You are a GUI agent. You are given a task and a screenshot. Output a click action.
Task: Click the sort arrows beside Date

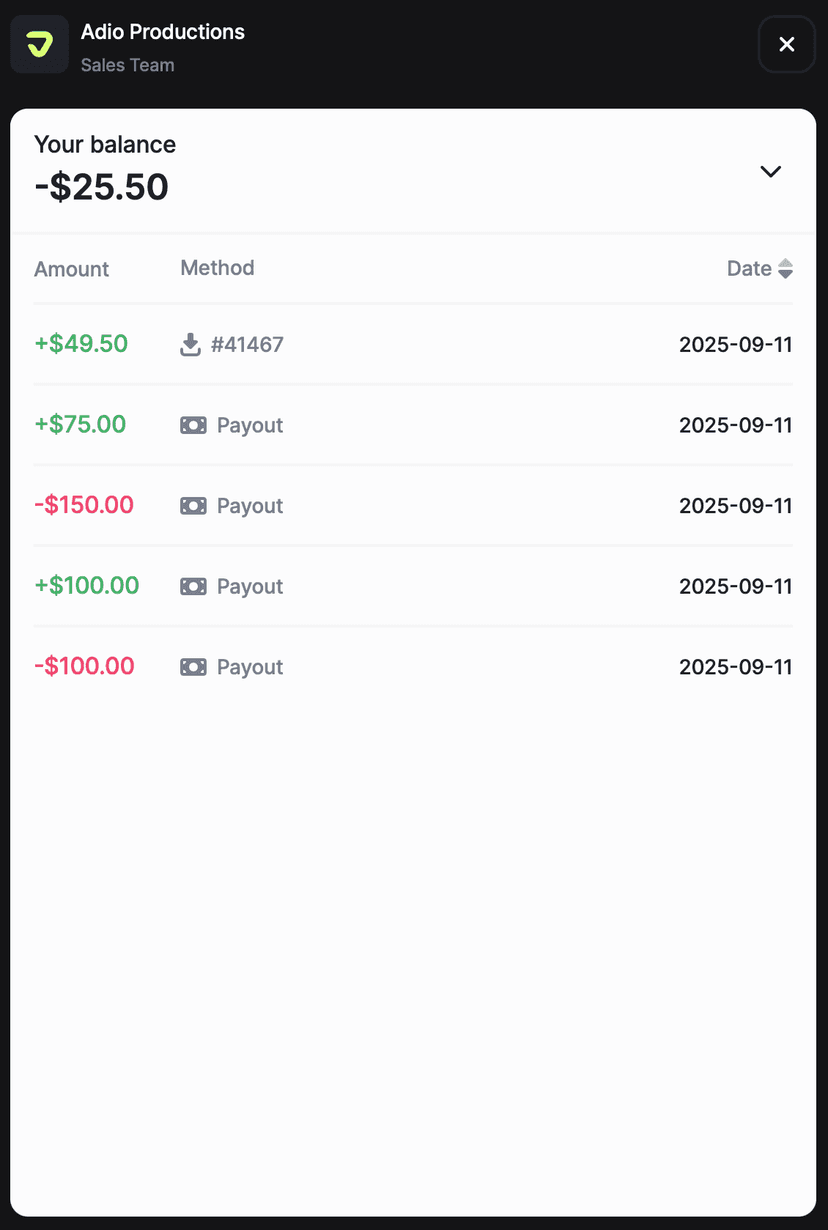tap(786, 268)
